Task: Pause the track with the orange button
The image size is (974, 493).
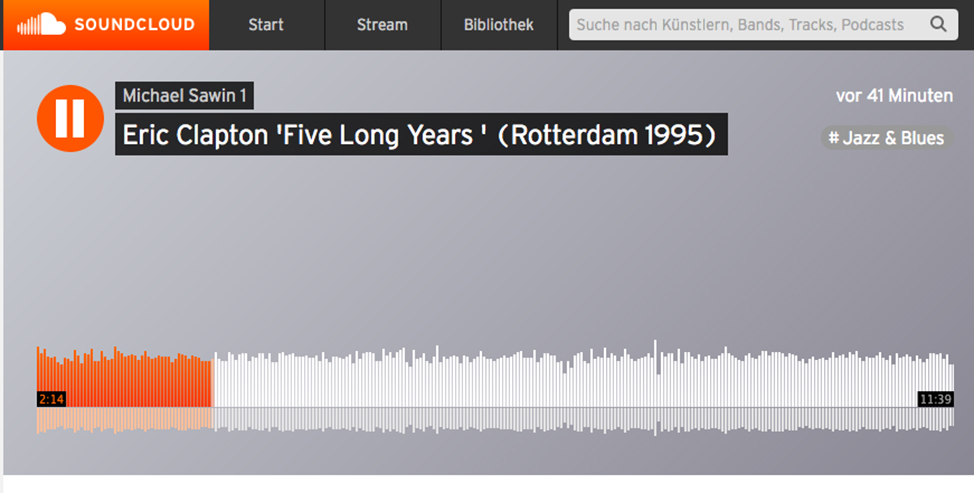Action: tap(70, 119)
